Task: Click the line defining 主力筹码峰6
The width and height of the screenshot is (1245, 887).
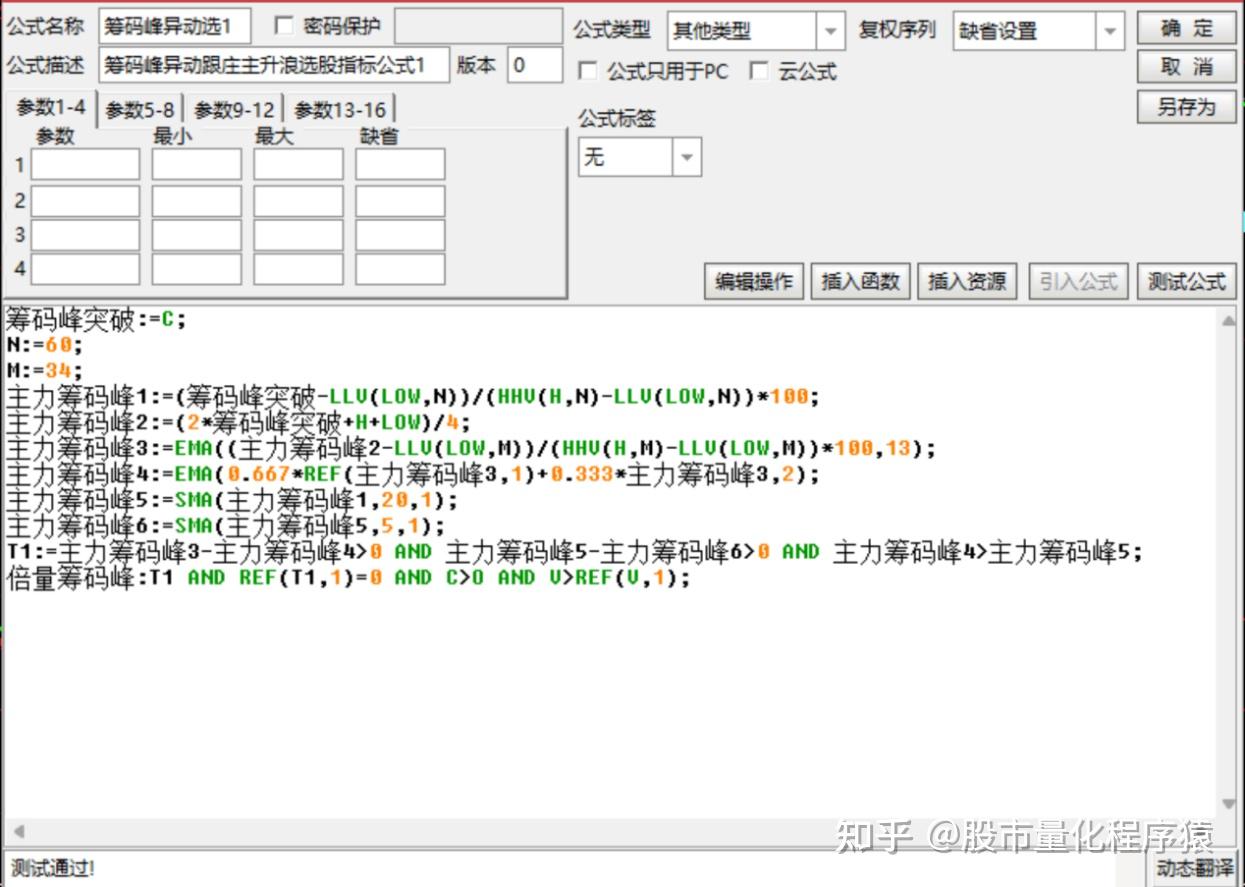Action: (226, 526)
